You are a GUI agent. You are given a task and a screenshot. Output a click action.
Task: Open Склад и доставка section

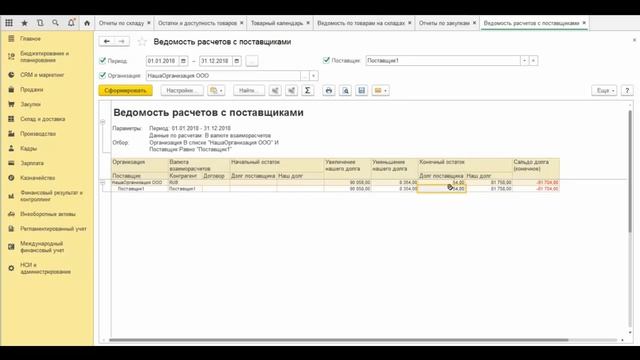[x=42, y=119]
